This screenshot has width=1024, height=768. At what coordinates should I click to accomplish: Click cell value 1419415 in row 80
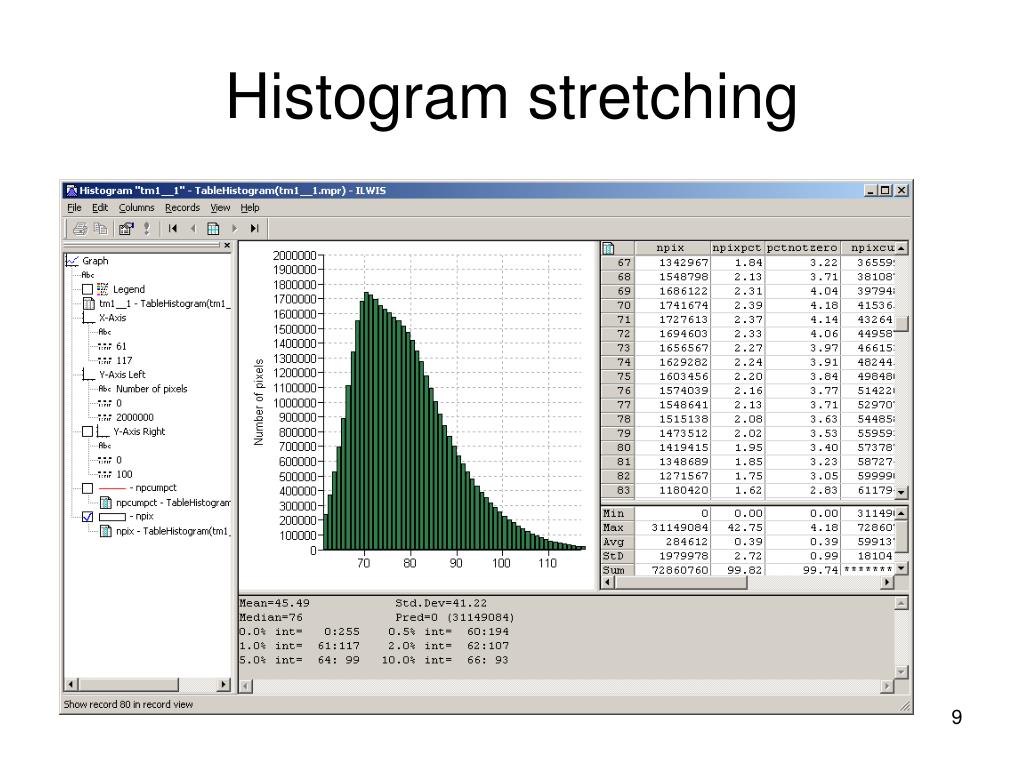click(x=682, y=448)
